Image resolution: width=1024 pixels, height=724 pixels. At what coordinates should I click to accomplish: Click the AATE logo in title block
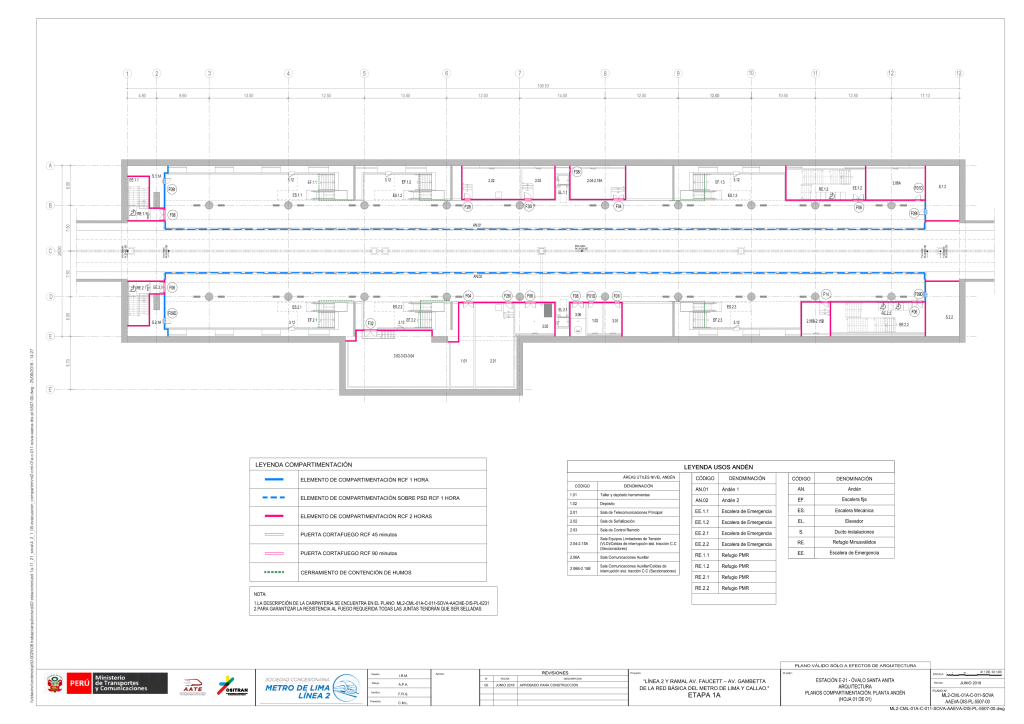(x=194, y=685)
